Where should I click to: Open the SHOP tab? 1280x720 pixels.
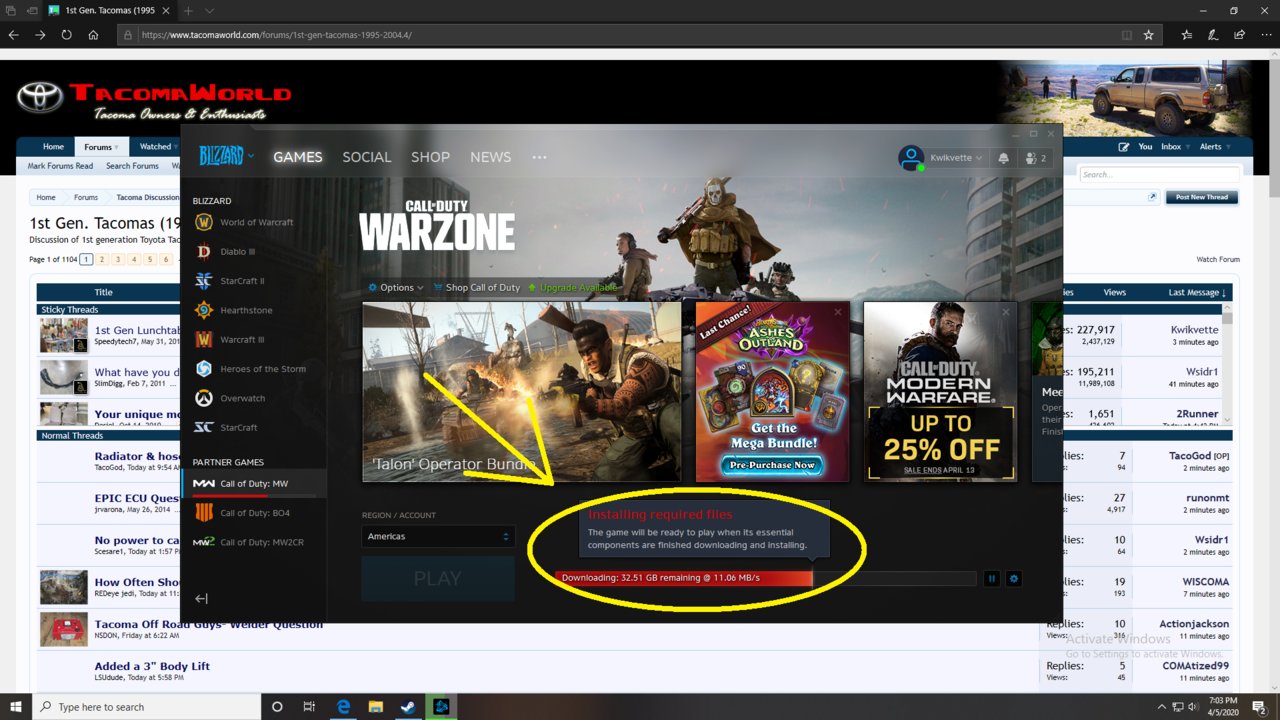tap(431, 157)
